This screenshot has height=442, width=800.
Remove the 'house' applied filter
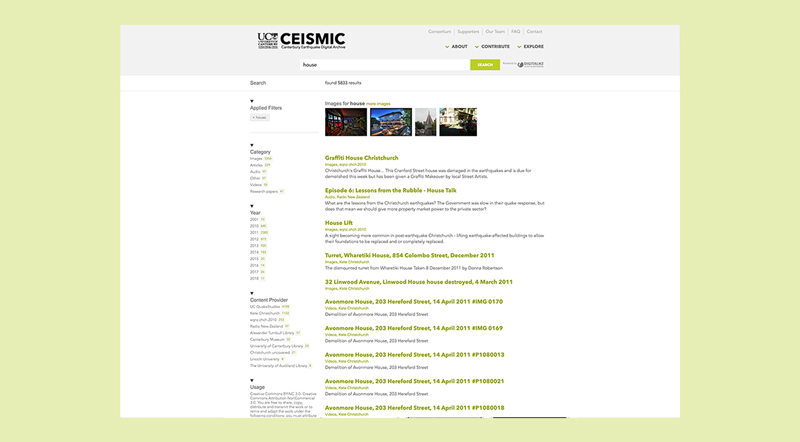tap(259, 117)
